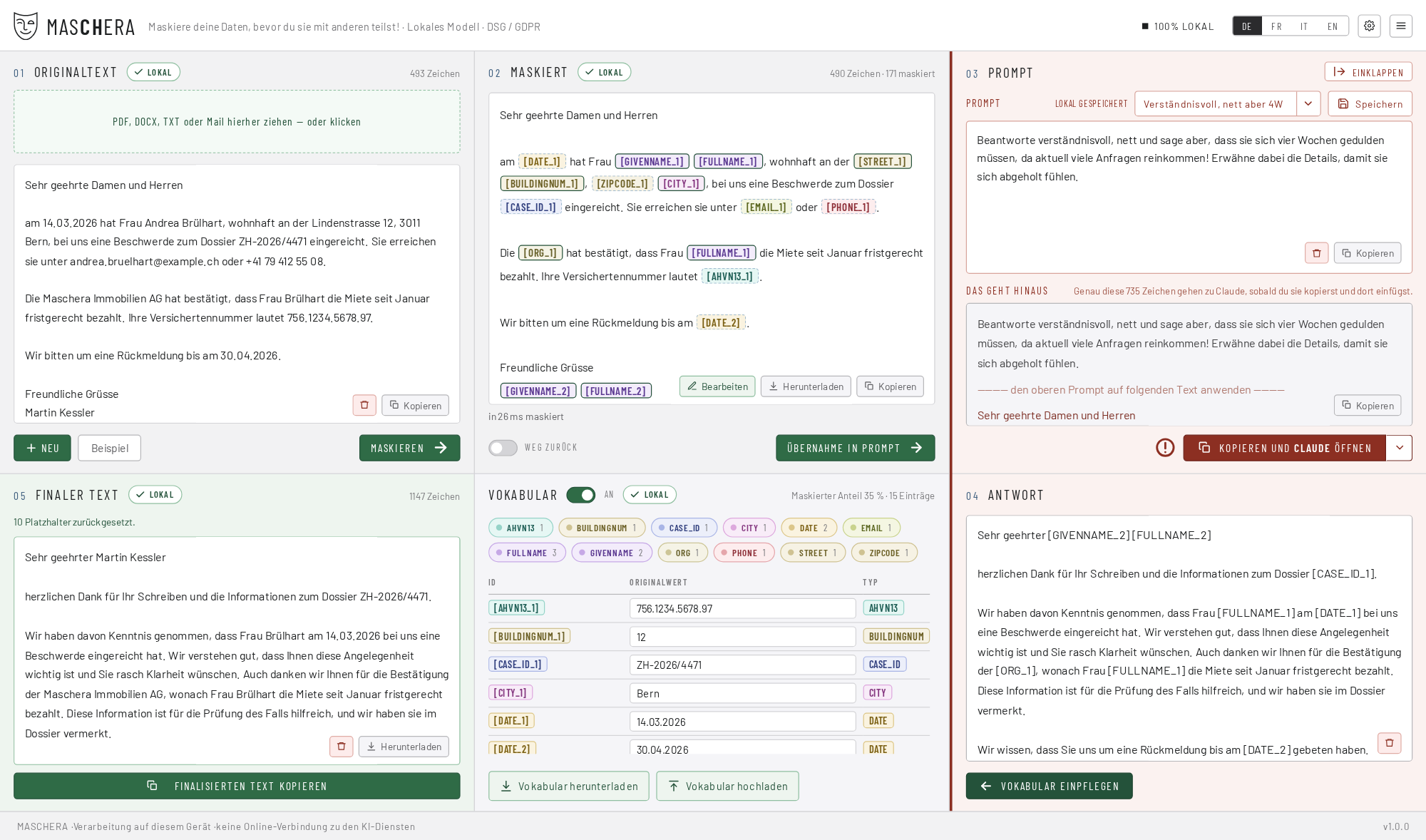Edit the original value field for CITY_1
This screenshot has width=1426, height=840.
[x=742, y=693]
